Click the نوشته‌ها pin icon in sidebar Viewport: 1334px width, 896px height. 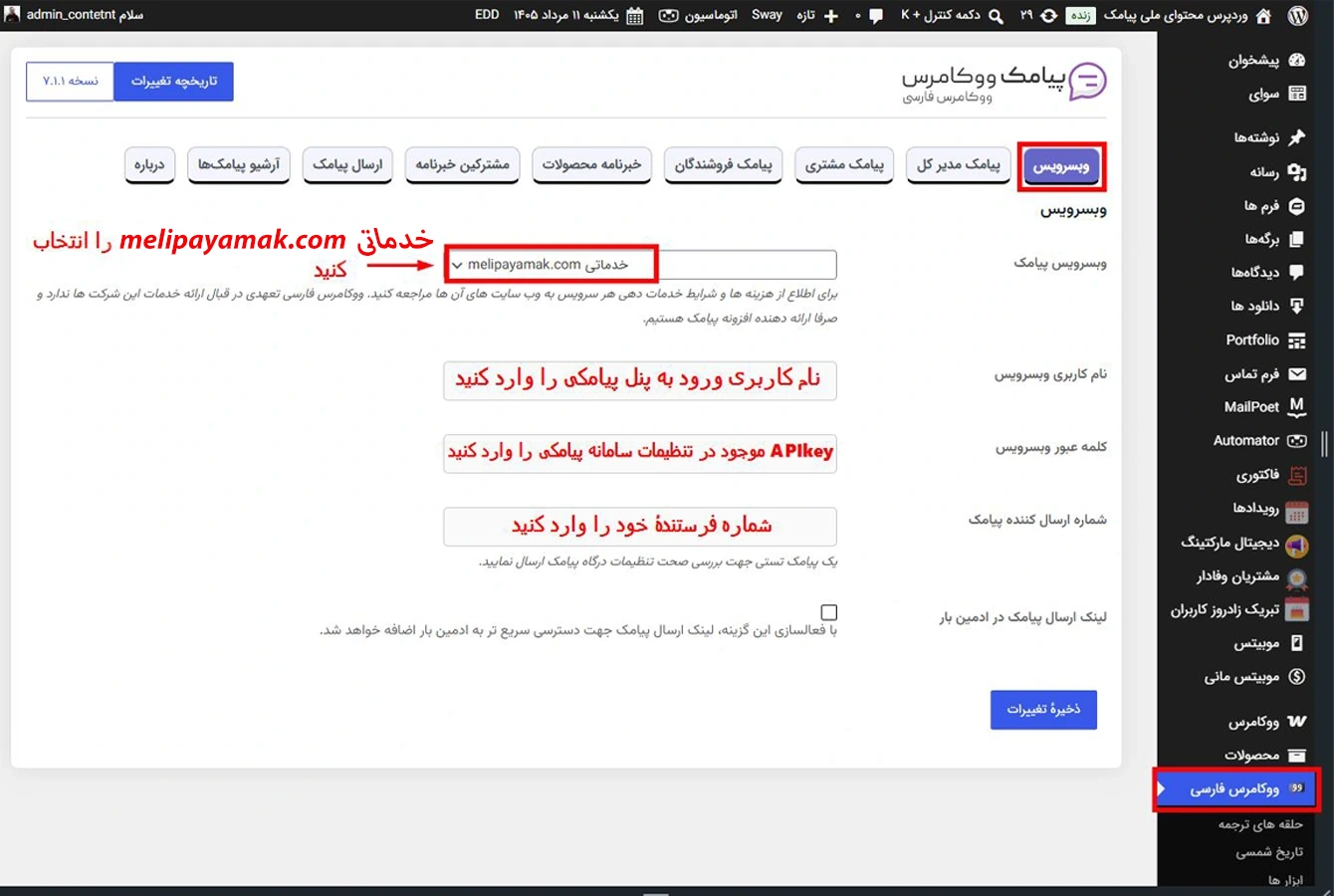pyautogui.click(x=1296, y=137)
